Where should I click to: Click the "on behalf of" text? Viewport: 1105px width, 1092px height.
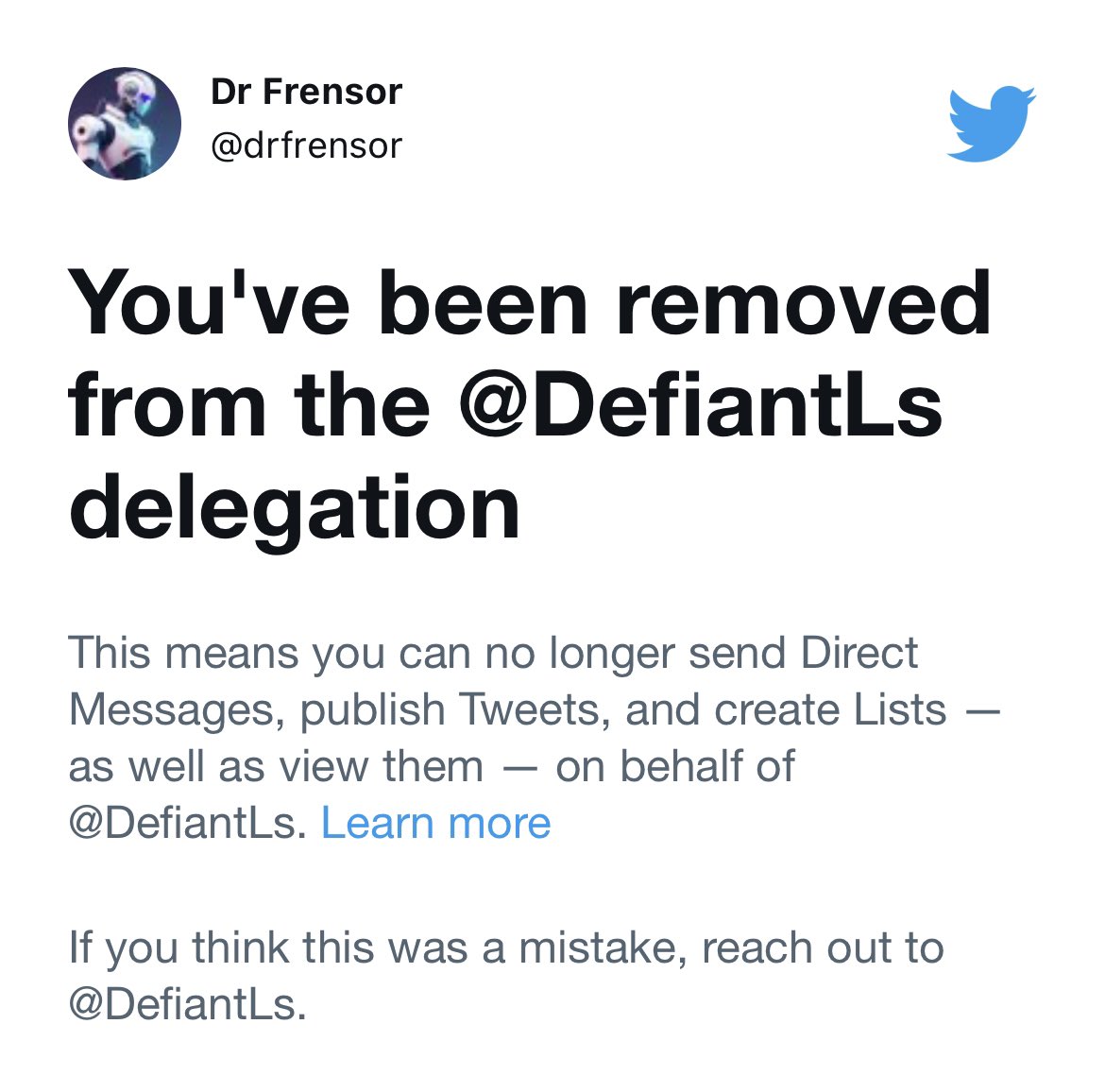point(674,766)
